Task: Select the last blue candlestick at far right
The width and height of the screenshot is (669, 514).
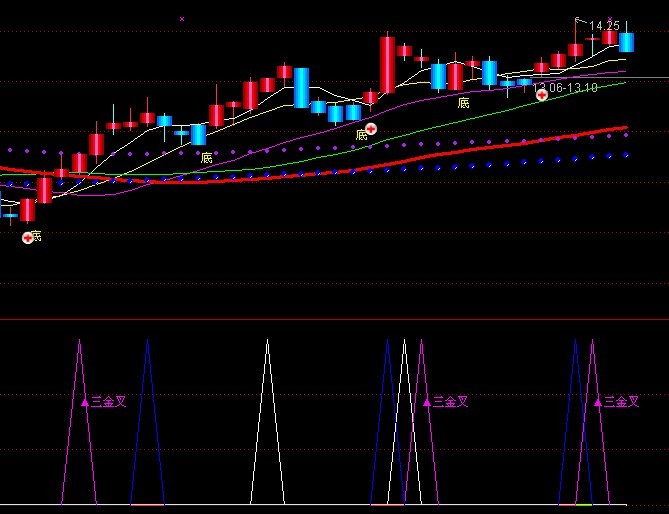Action: coord(626,42)
